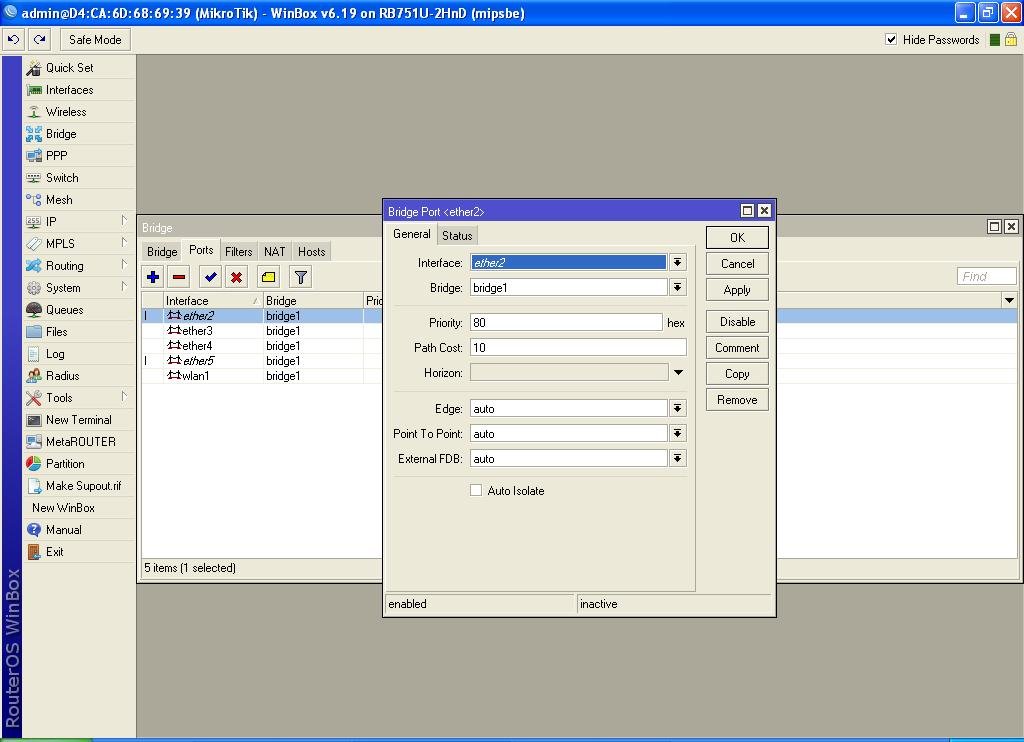Enable Auto Isolate checkbox
Screen dimensions: 1024x742
coord(476,490)
